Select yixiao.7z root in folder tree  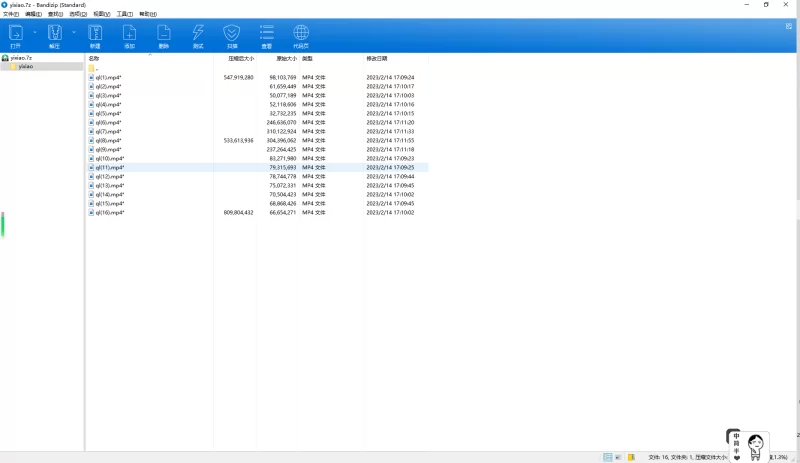(x=20, y=58)
